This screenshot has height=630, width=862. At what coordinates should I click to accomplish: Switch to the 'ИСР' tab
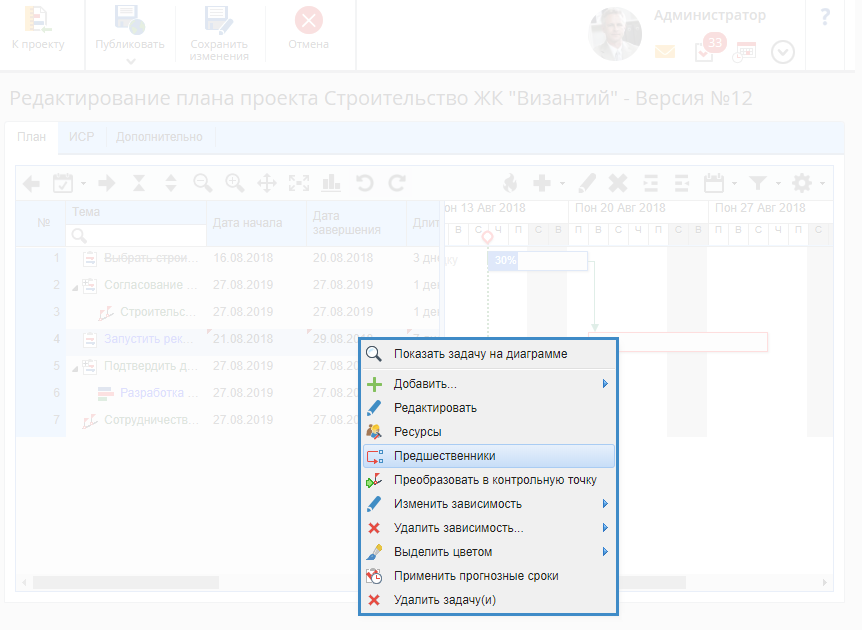tap(81, 137)
